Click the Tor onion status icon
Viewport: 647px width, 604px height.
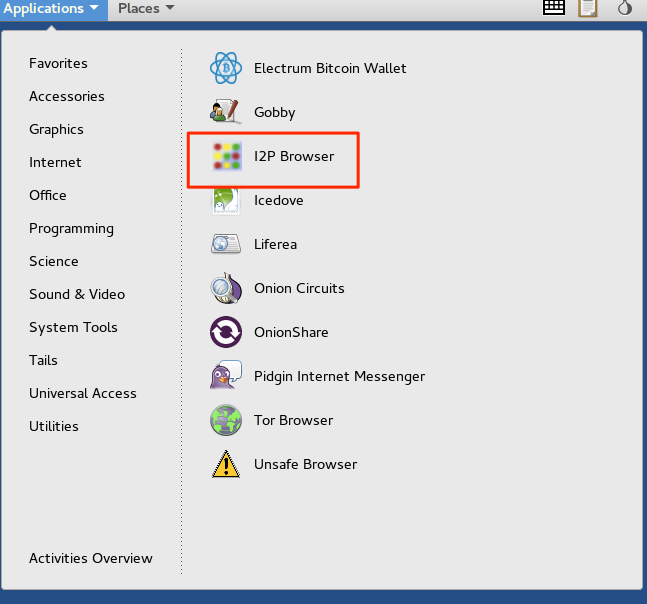pos(625,7)
